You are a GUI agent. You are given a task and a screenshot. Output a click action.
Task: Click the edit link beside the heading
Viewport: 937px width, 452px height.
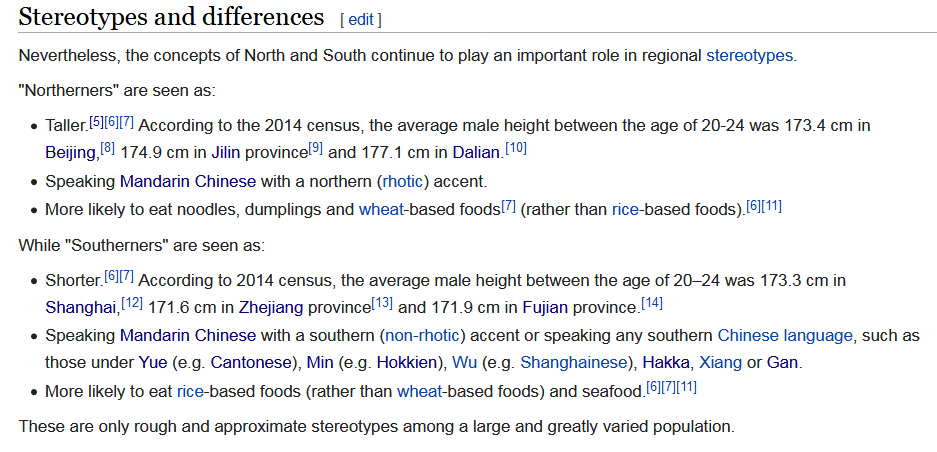360,20
